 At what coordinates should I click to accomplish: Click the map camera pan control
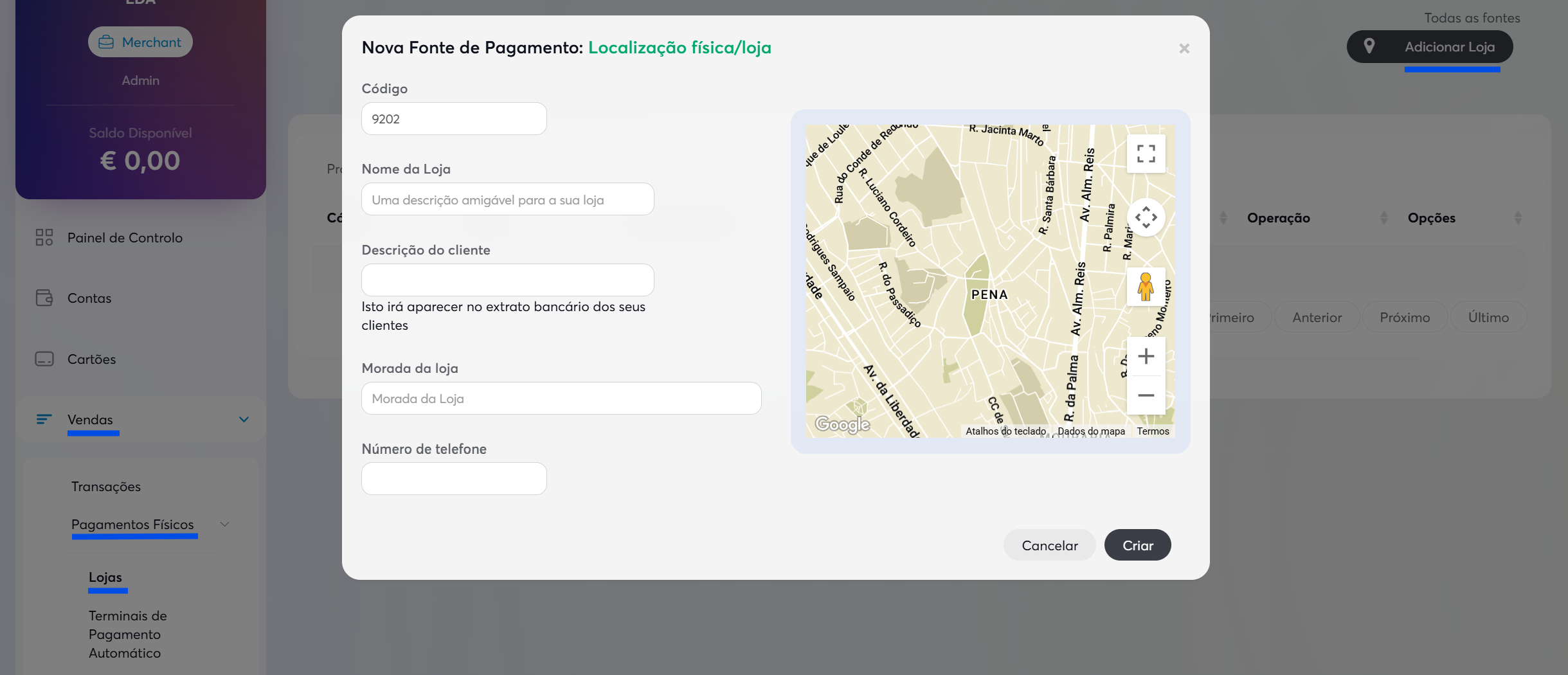(1146, 217)
